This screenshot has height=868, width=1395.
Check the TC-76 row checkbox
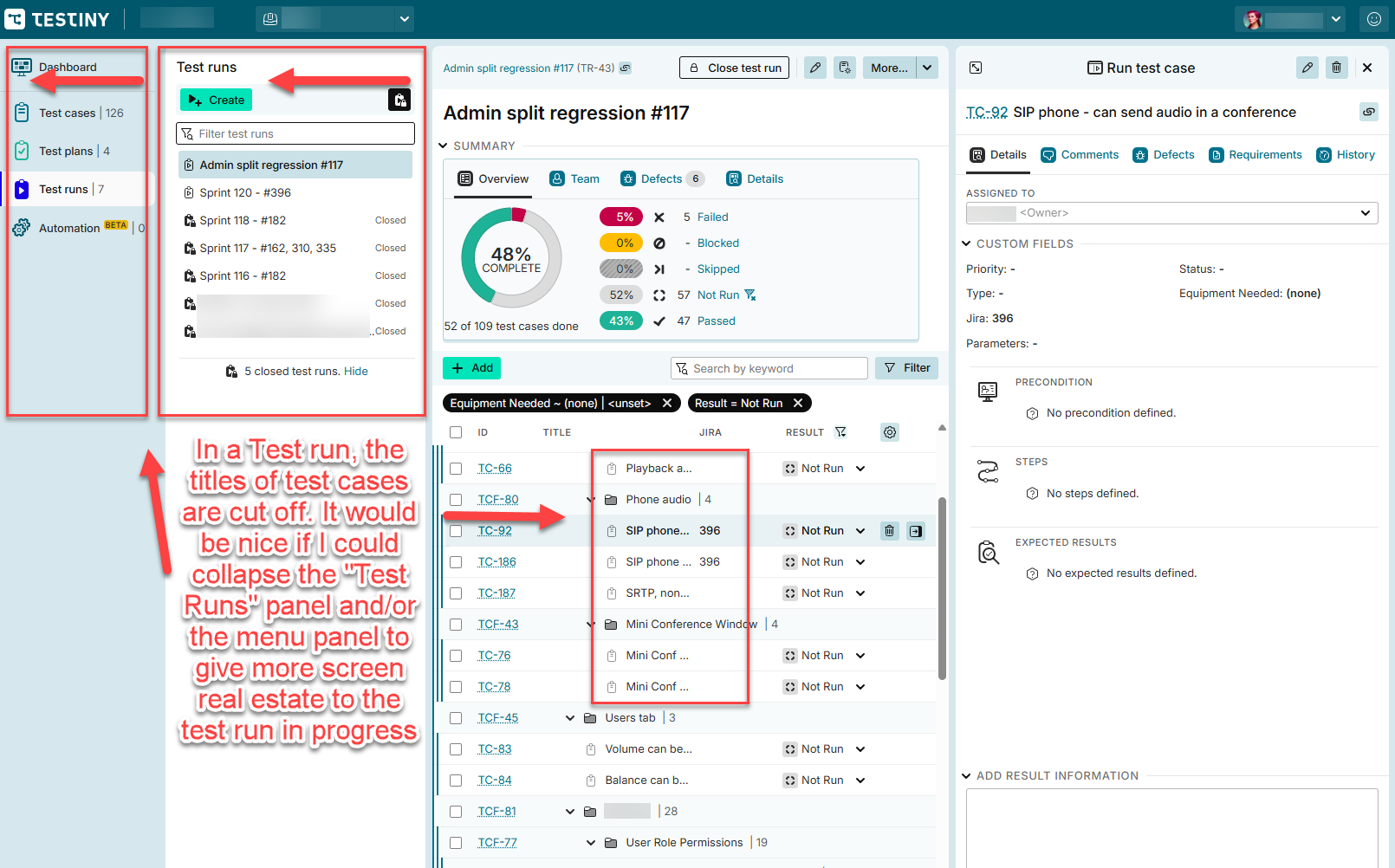[456, 656]
